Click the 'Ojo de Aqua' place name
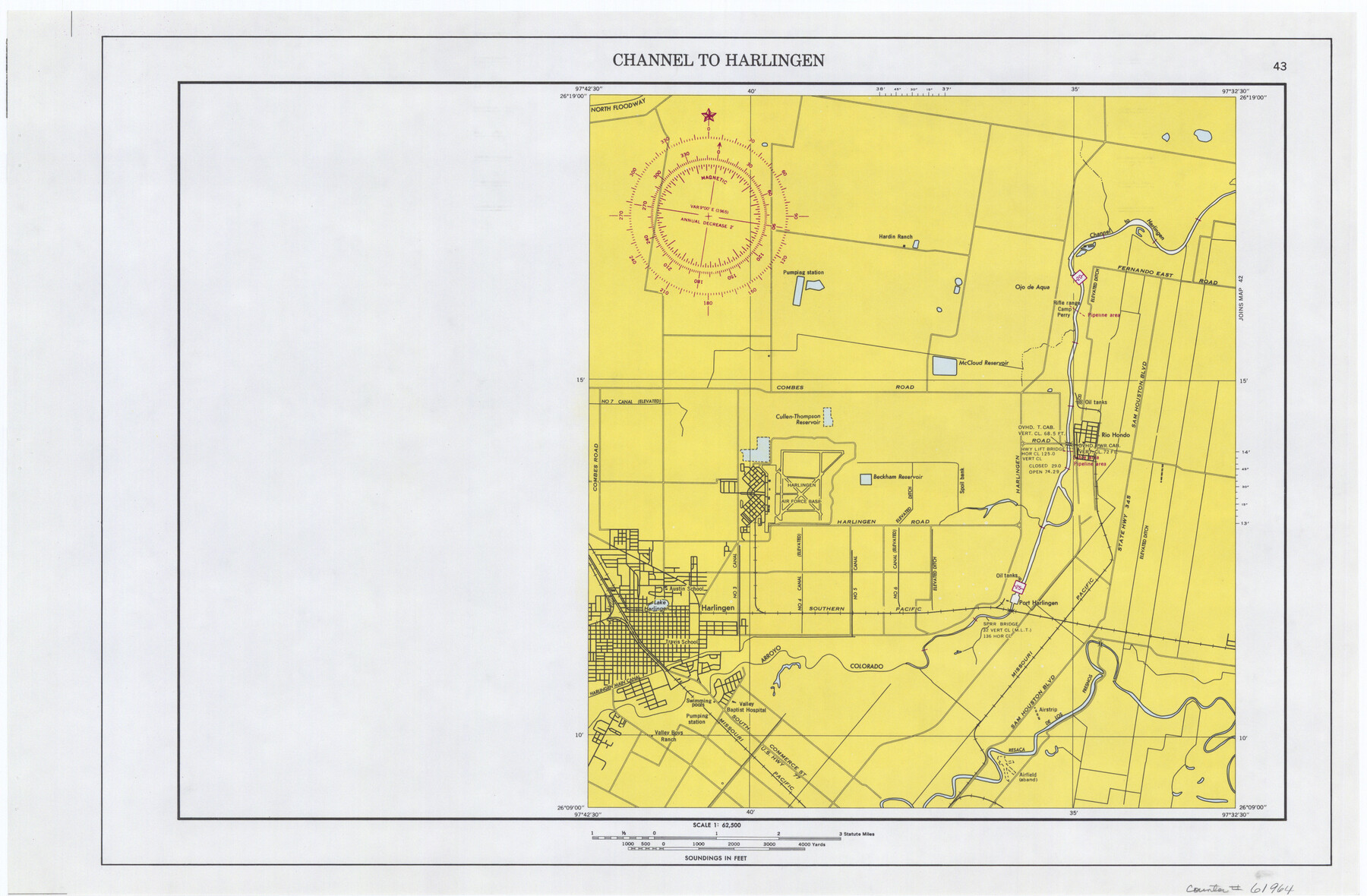Viewport: 1367px width, 896px height. 1032,287
